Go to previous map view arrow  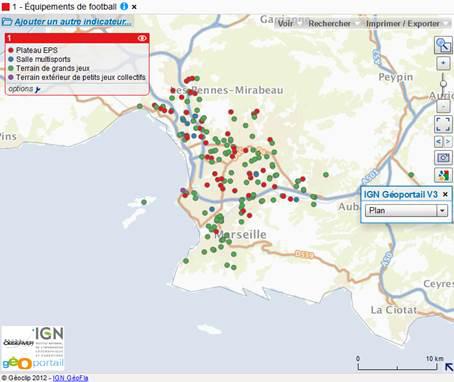439,142
